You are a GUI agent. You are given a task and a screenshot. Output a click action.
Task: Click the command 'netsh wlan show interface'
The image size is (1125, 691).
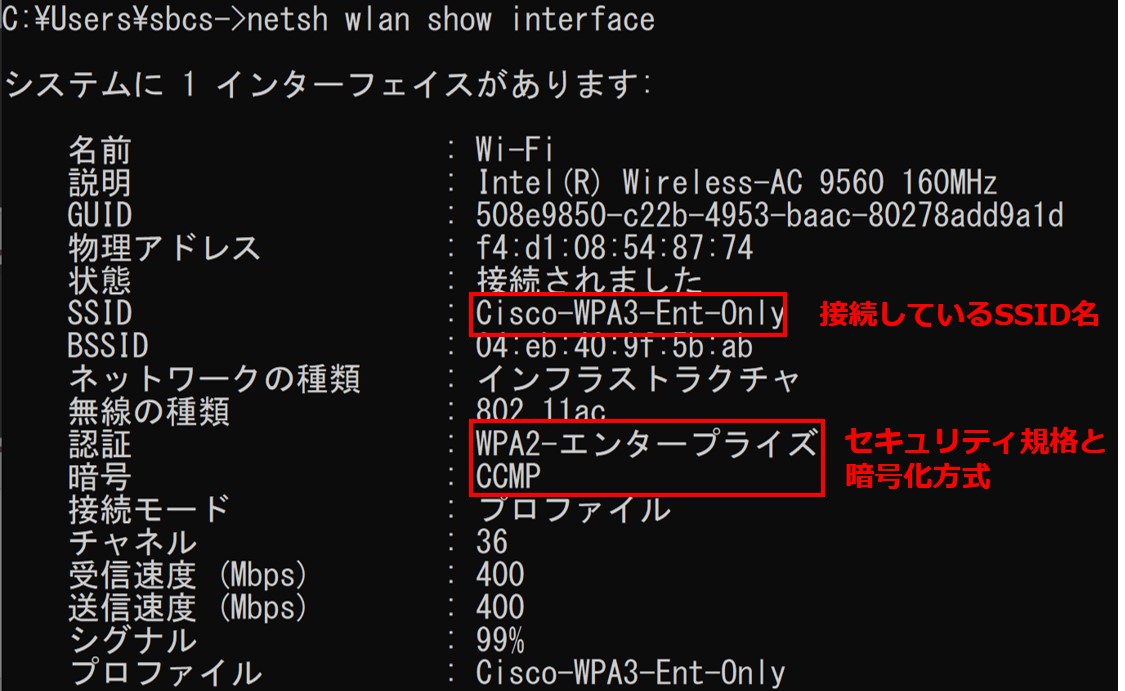[451, 20]
